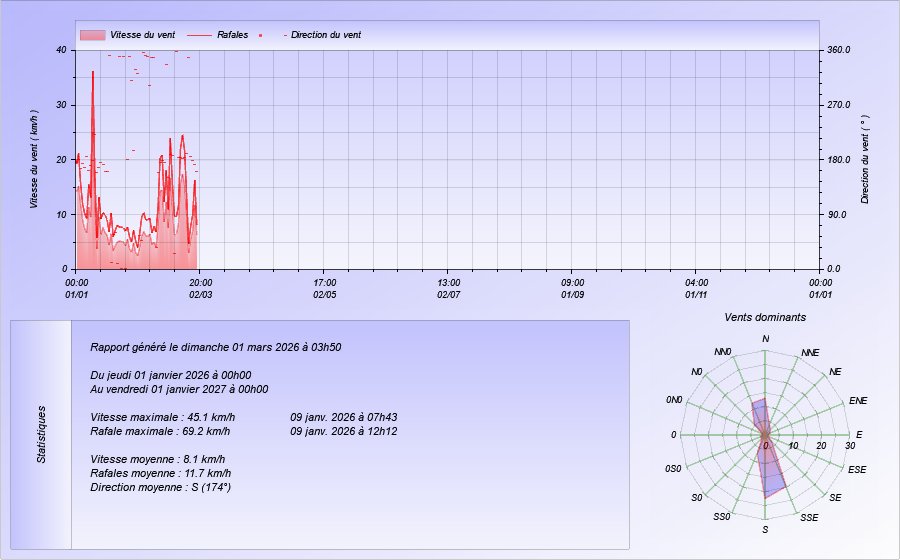
Task: Click the N label on the wind rose
Action: point(766,339)
